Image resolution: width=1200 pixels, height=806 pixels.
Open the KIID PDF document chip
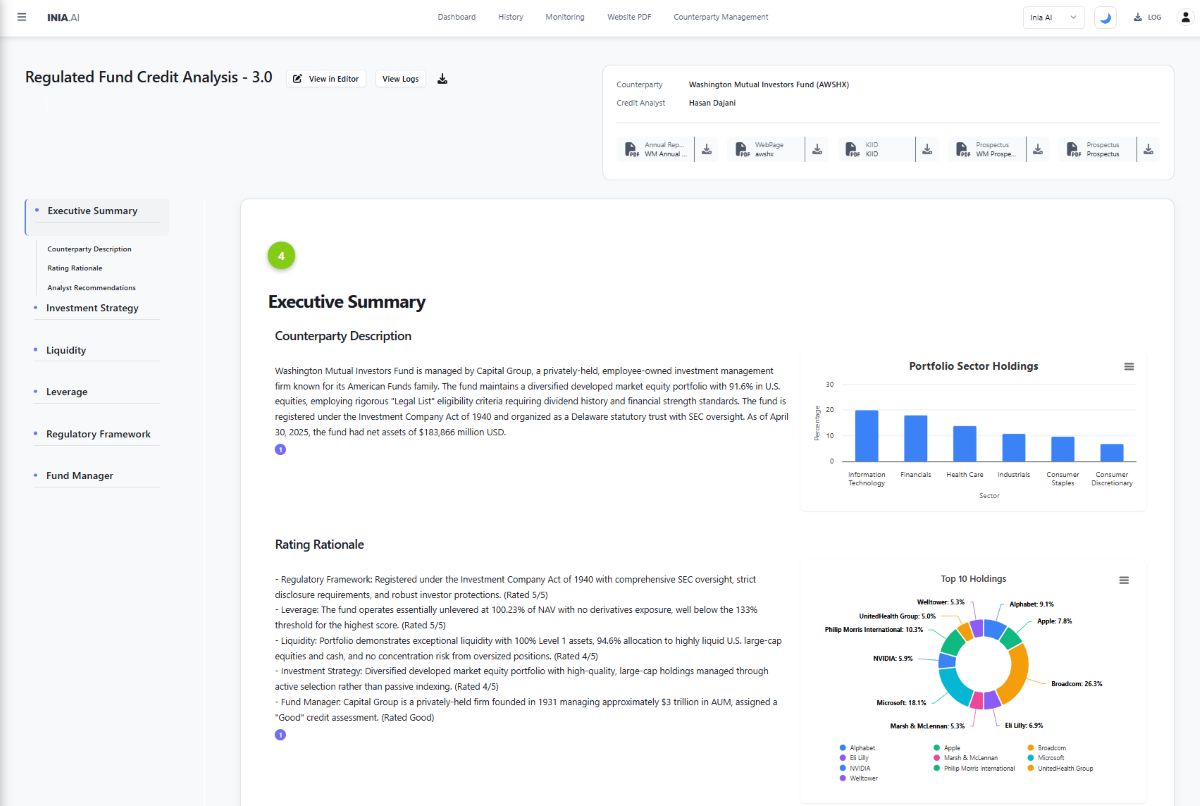coord(876,149)
